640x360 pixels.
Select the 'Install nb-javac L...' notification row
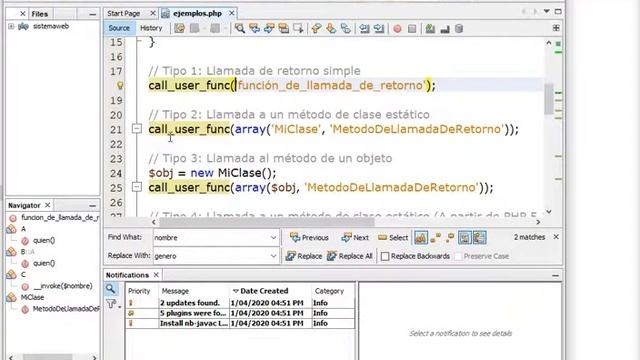point(240,323)
